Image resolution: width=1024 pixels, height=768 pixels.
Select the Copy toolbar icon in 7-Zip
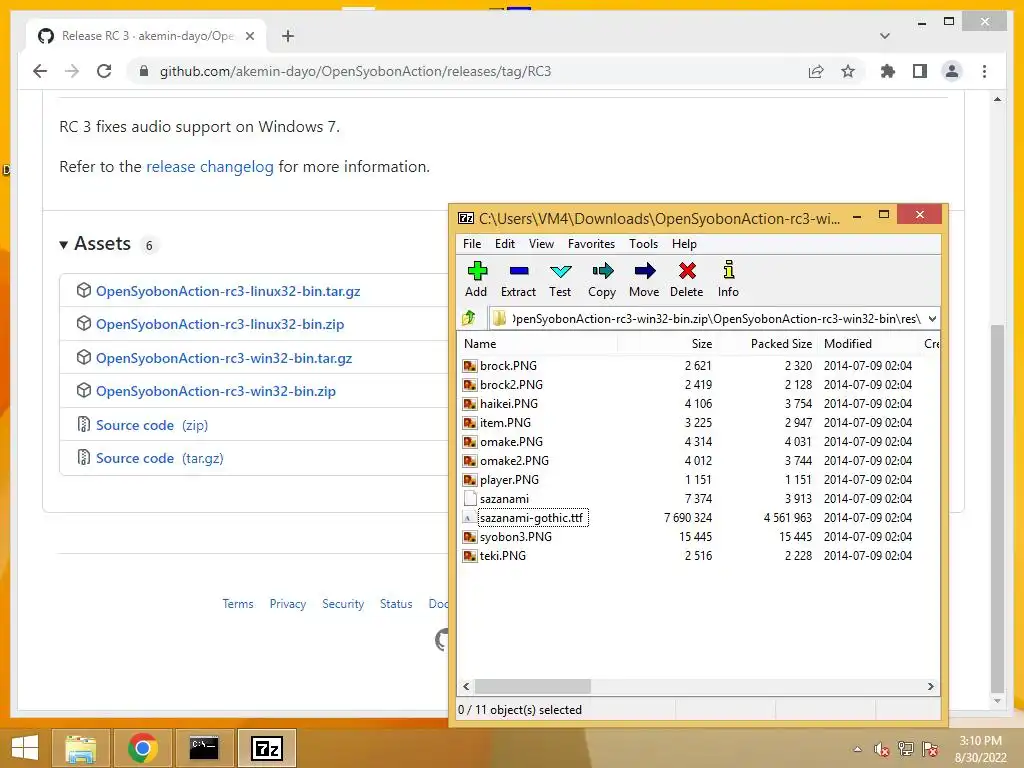click(x=602, y=279)
